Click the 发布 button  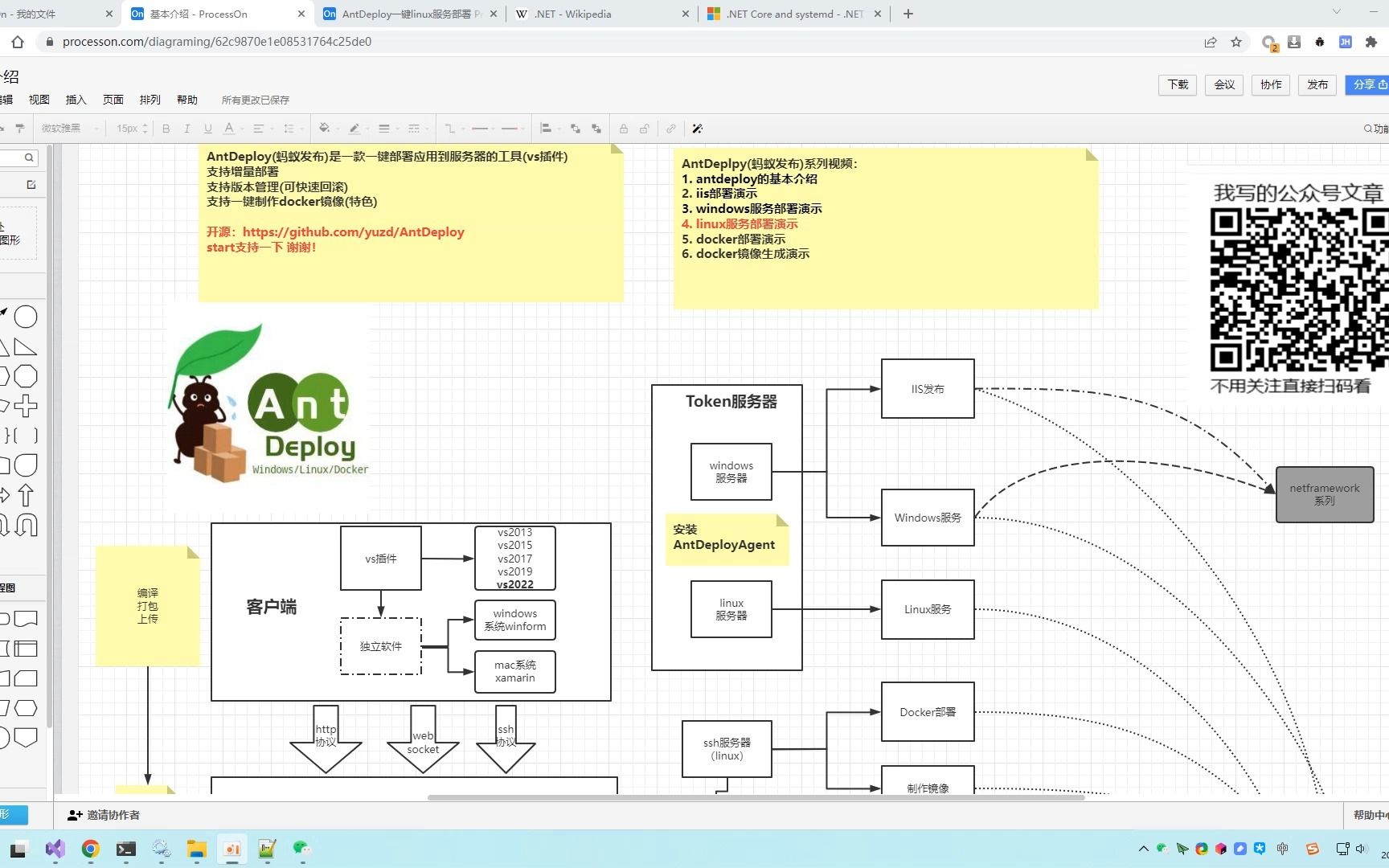click(1317, 84)
